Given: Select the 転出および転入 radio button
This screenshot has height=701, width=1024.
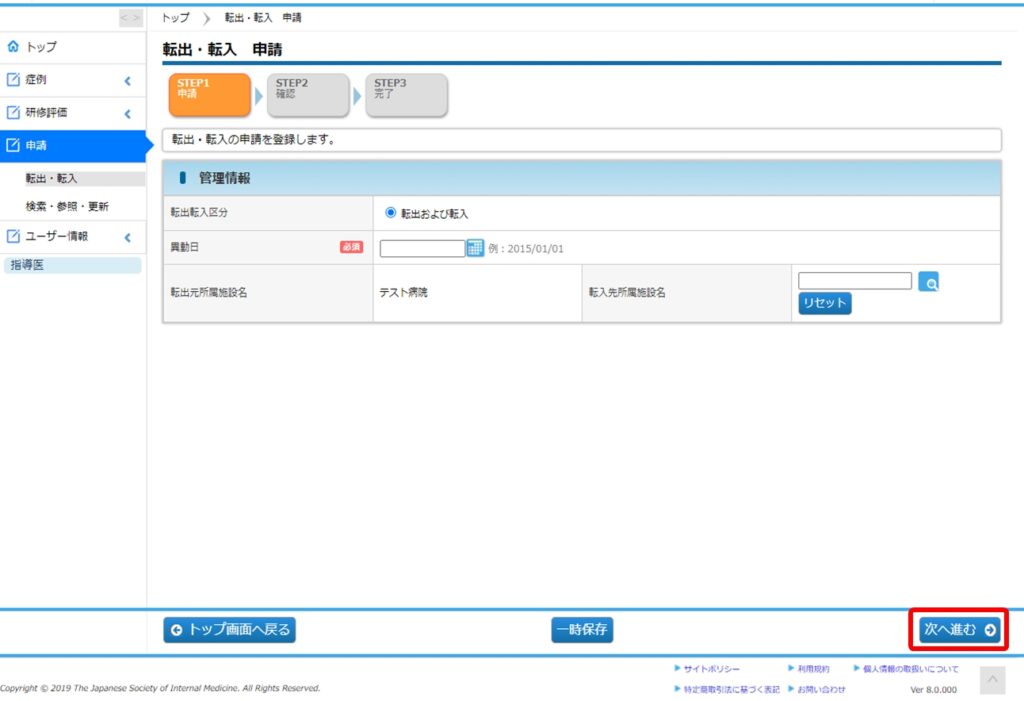Looking at the screenshot, I should coord(391,212).
